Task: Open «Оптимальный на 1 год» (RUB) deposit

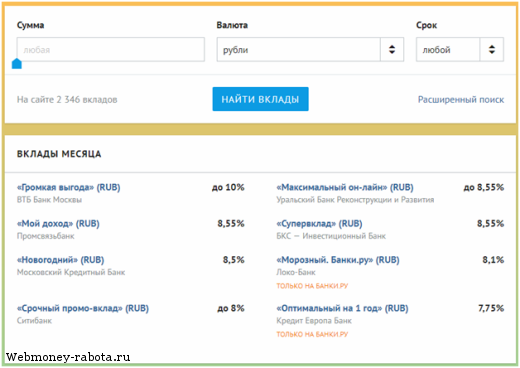Action: pos(342,308)
